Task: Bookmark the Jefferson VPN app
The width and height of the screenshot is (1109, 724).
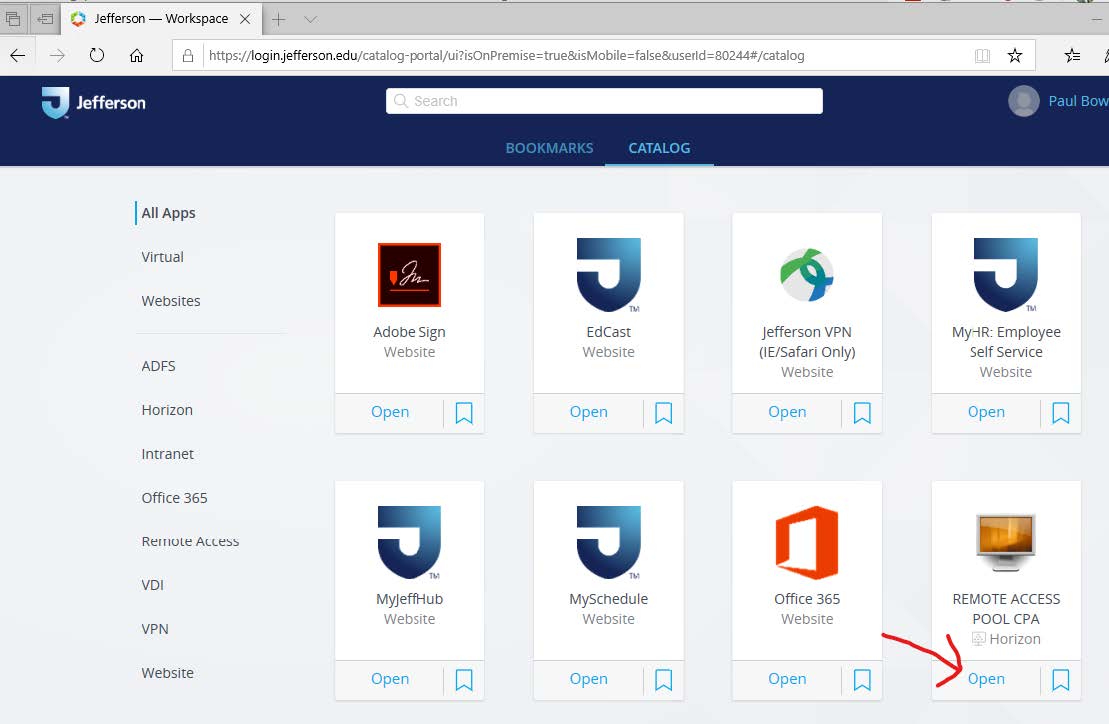Action: (x=862, y=412)
